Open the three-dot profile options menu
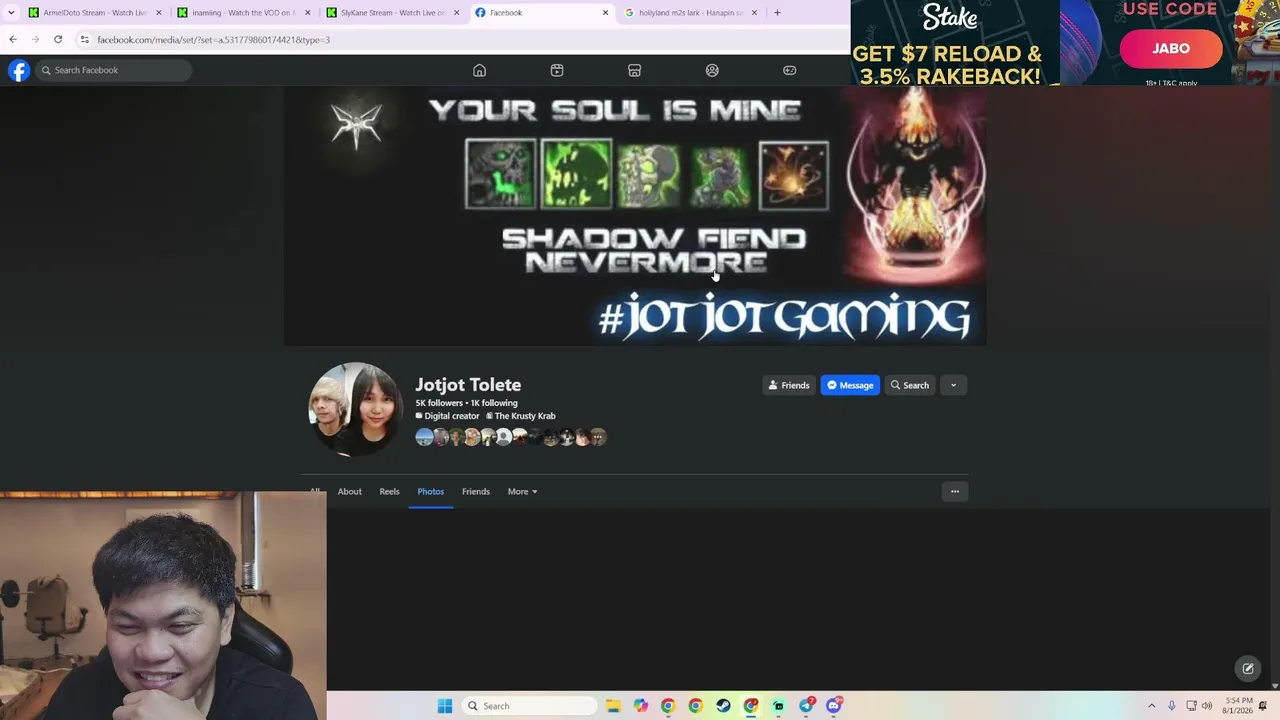Screen dimensions: 1280x720 tap(954, 491)
